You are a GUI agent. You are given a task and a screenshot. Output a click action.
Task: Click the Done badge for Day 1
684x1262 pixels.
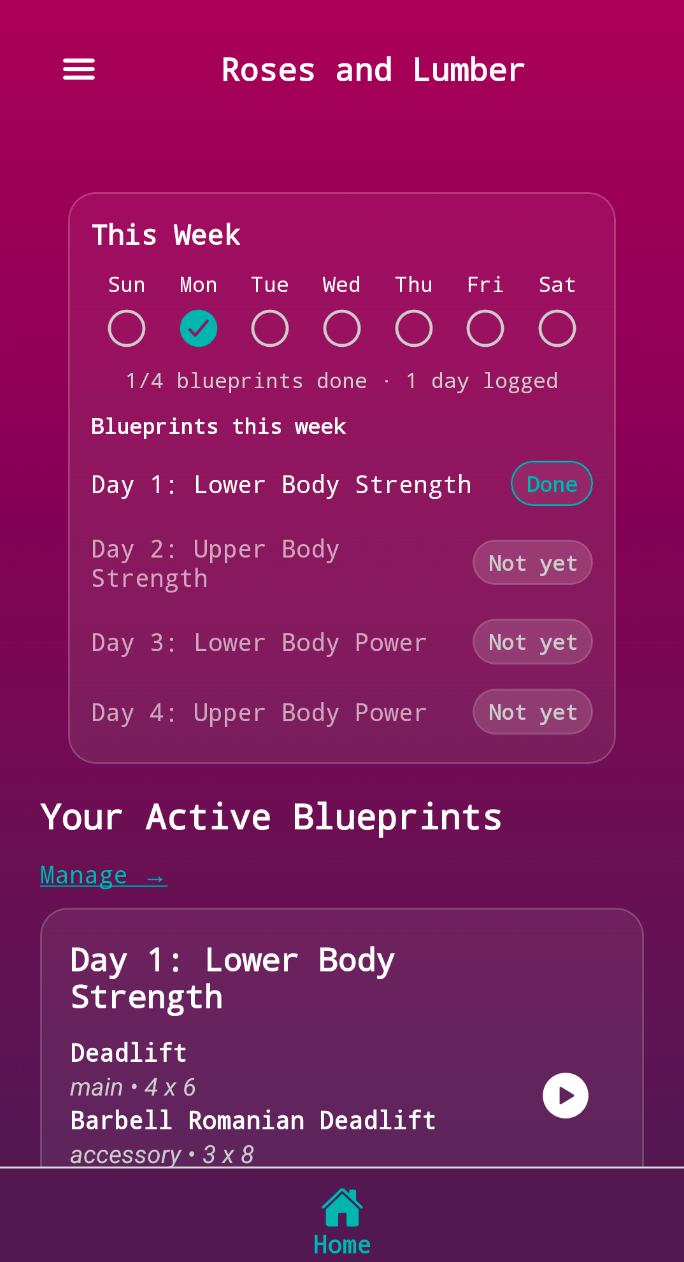click(x=552, y=484)
